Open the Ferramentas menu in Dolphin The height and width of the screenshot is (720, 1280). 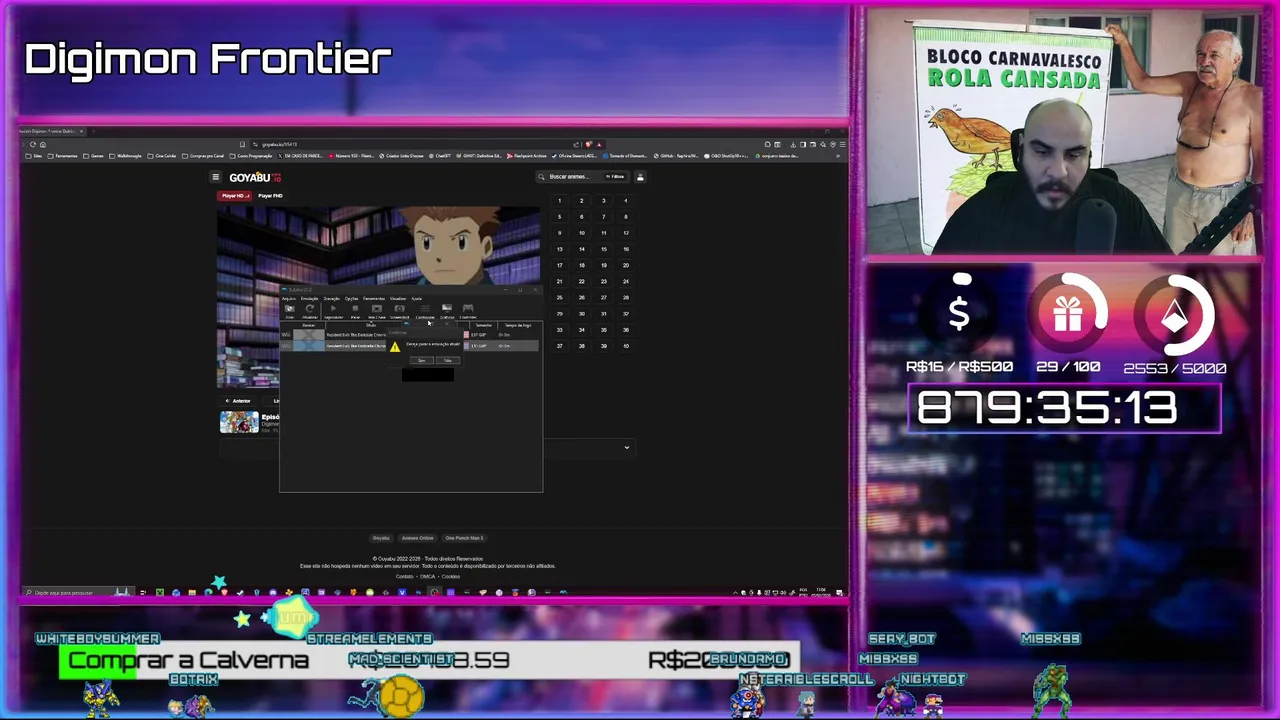(x=374, y=299)
